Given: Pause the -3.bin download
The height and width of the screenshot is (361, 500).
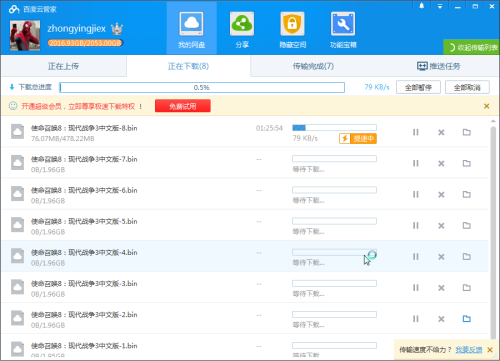Looking at the screenshot, I should tap(415, 288).
